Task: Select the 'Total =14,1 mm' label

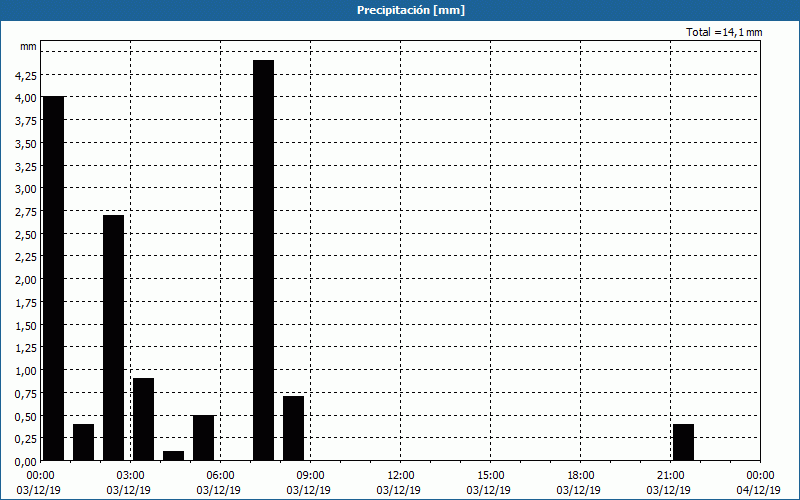Action: (x=724, y=32)
